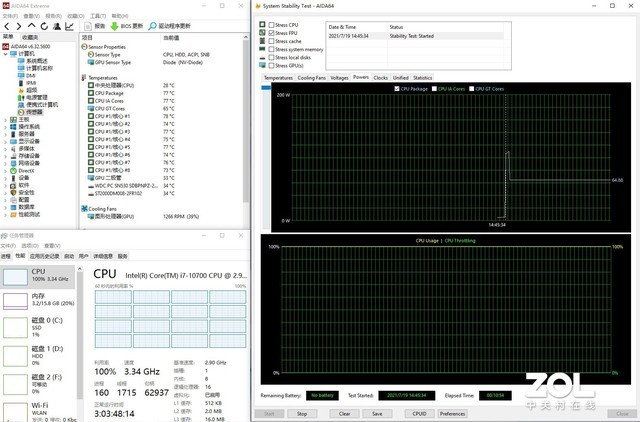Enable Stress GPU(s) checkbox
This screenshot has height=422, width=640.
[x=271, y=66]
